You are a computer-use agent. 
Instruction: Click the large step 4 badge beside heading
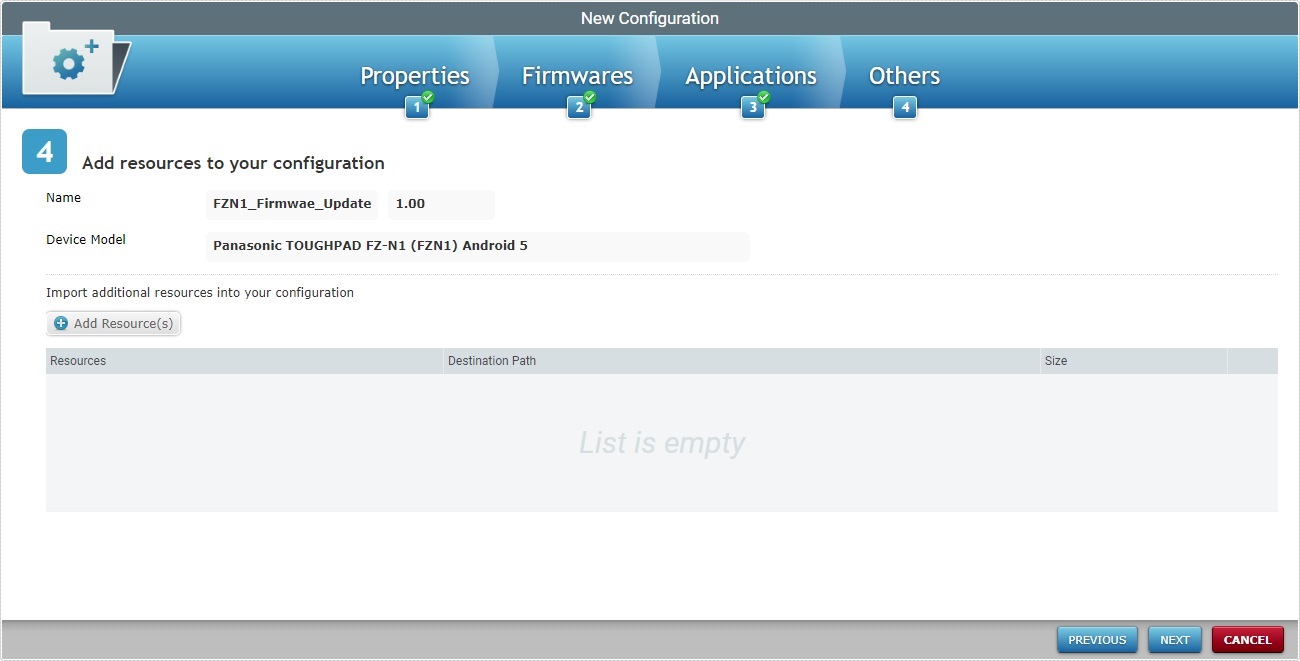point(44,152)
